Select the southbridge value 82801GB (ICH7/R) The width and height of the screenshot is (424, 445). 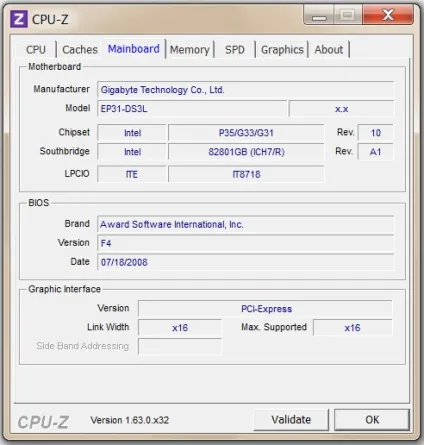click(x=246, y=152)
